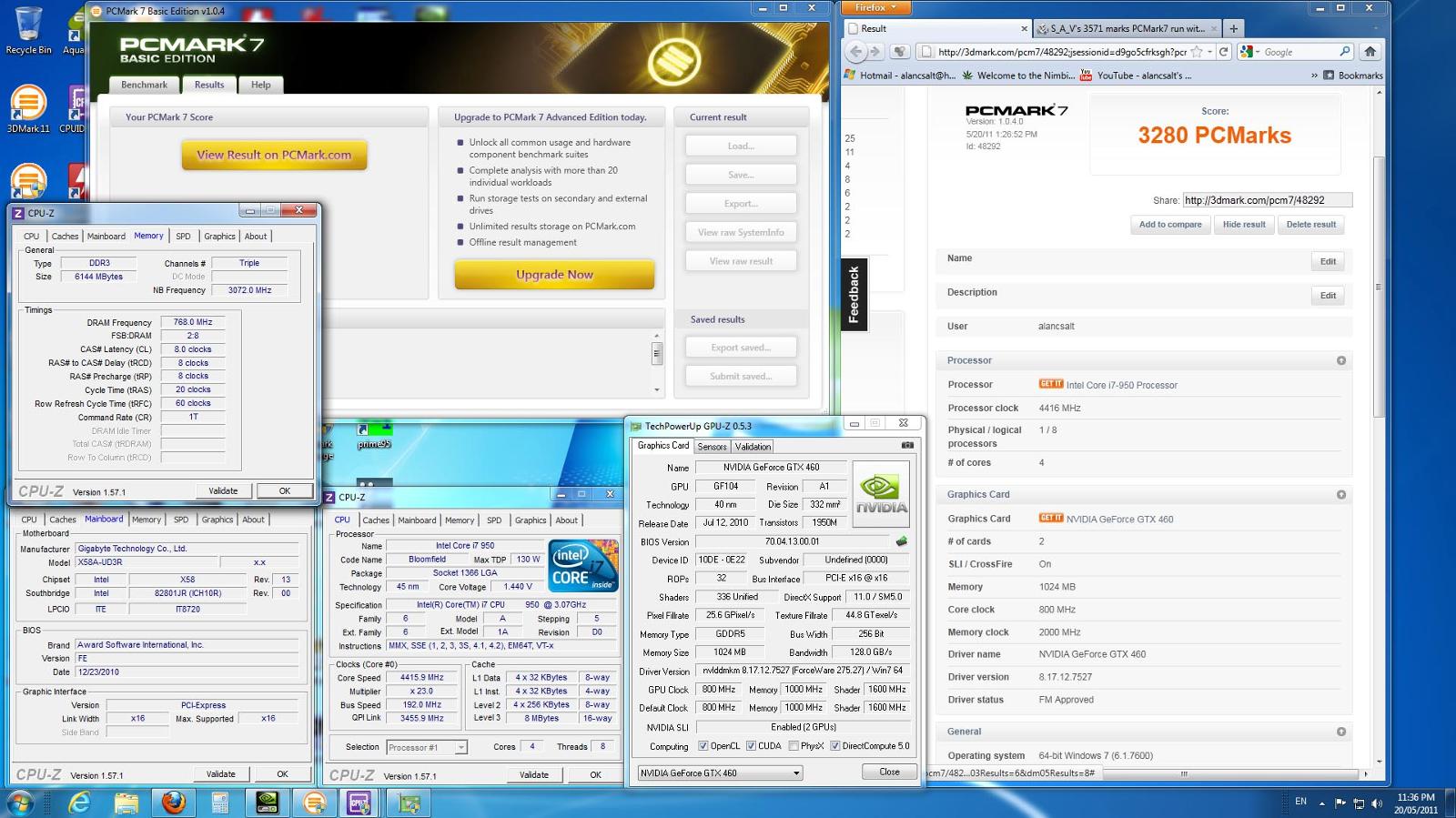Collapse the Processor section on the result page

pos(1341,361)
